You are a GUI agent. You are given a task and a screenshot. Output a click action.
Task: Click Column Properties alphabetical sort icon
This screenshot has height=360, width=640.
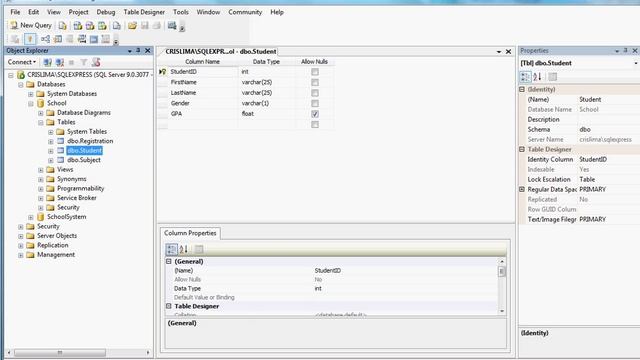[x=184, y=249]
